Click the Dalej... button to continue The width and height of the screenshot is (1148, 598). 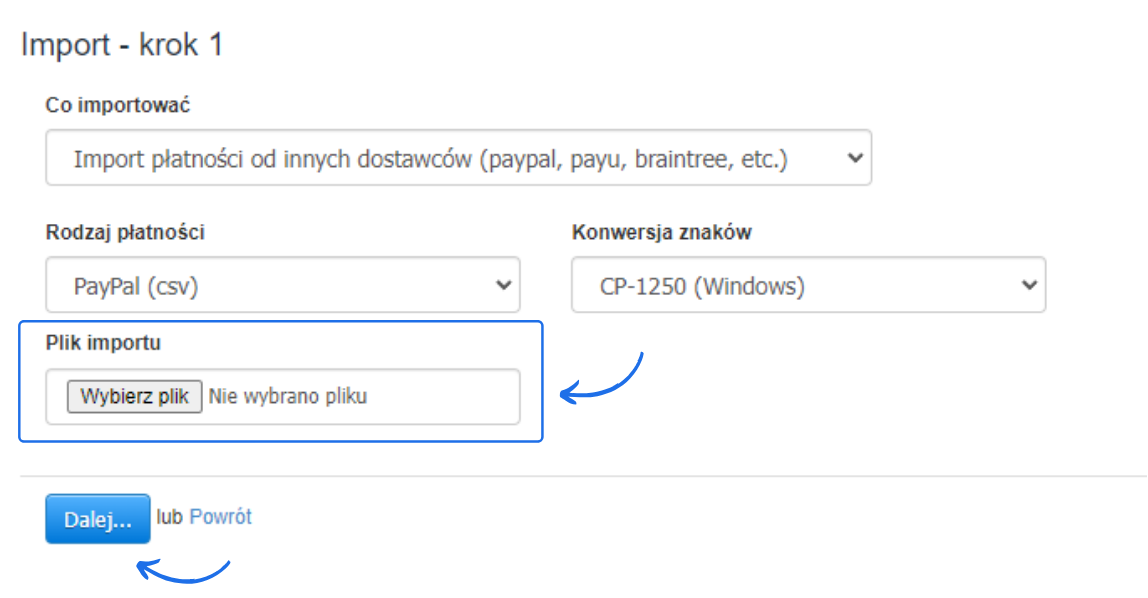tap(97, 519)
